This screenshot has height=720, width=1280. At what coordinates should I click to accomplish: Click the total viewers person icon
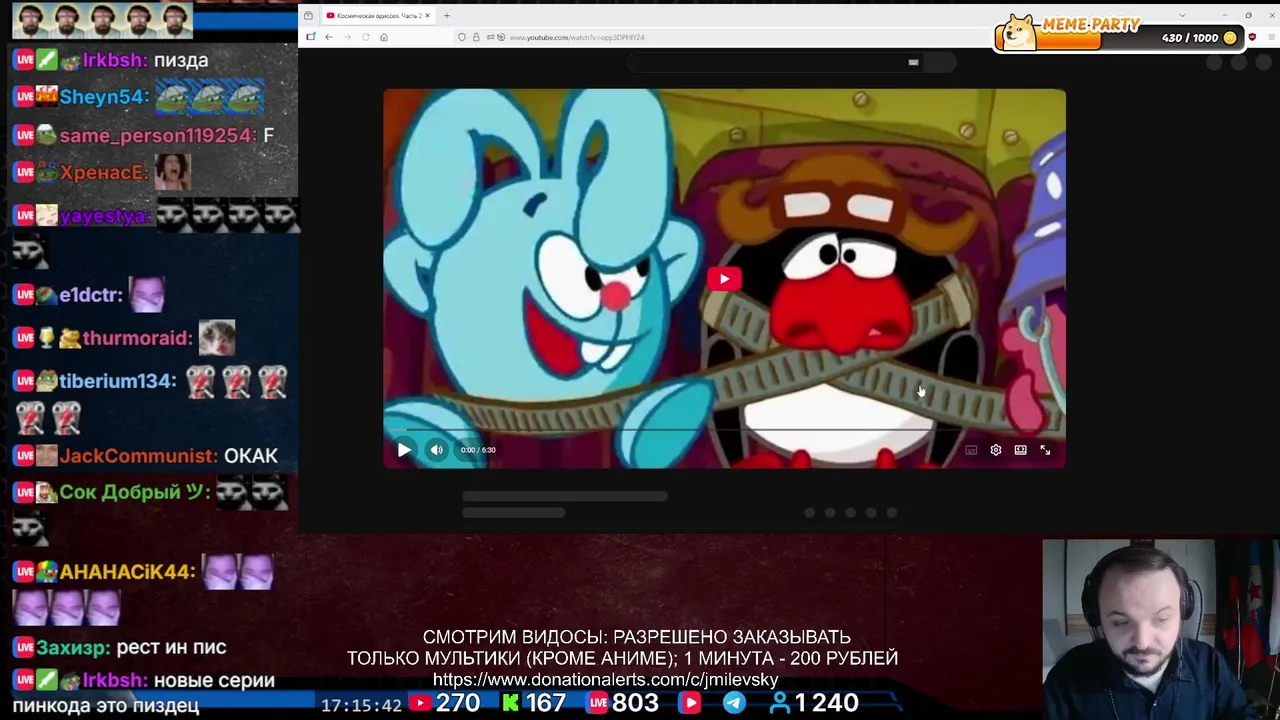click(780, 703)
